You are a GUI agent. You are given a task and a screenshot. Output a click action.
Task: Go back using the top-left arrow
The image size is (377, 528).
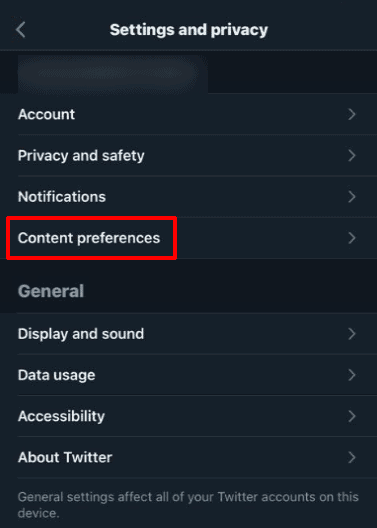tap(21, 30)
